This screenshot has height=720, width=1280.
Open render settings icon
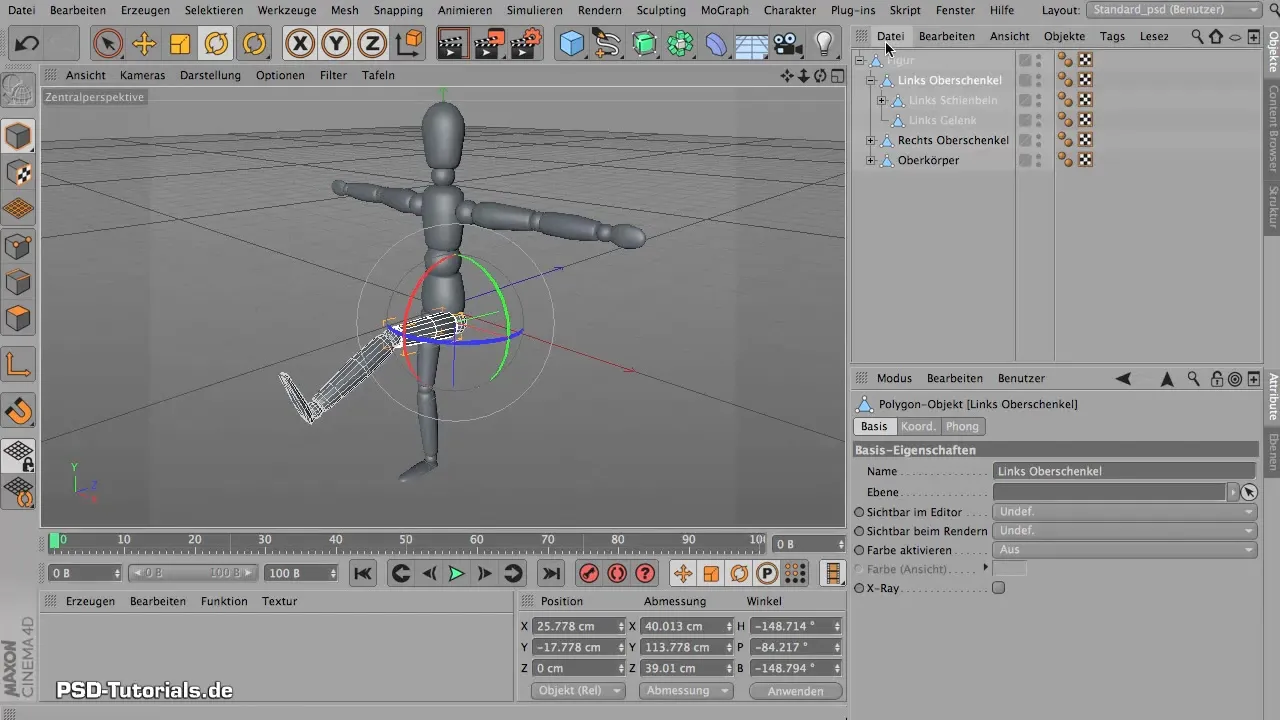(x=525, y=44)
